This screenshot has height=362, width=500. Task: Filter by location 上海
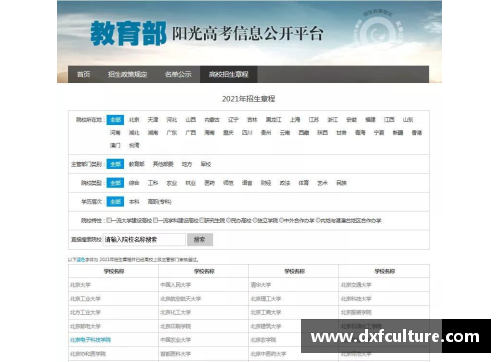pyautogui.click(x=295, y=120)
